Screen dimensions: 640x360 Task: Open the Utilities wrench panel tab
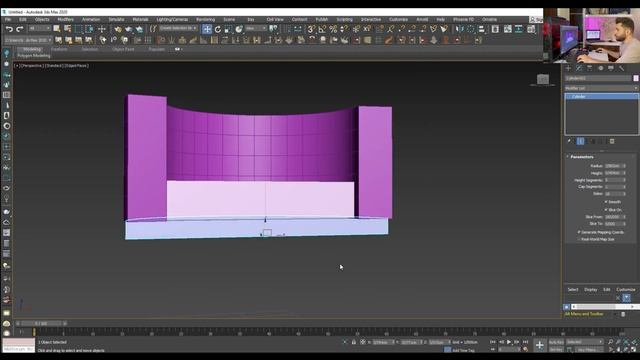coord(621,68)
